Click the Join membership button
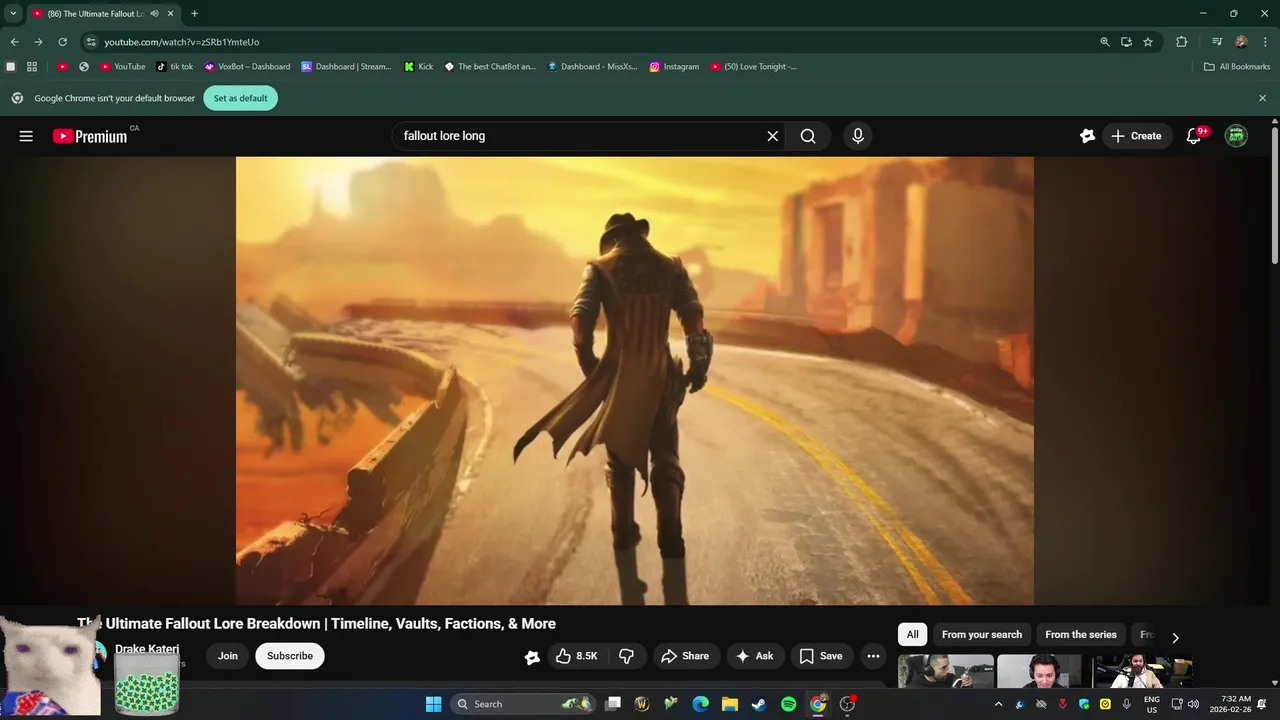 [228, 656]
